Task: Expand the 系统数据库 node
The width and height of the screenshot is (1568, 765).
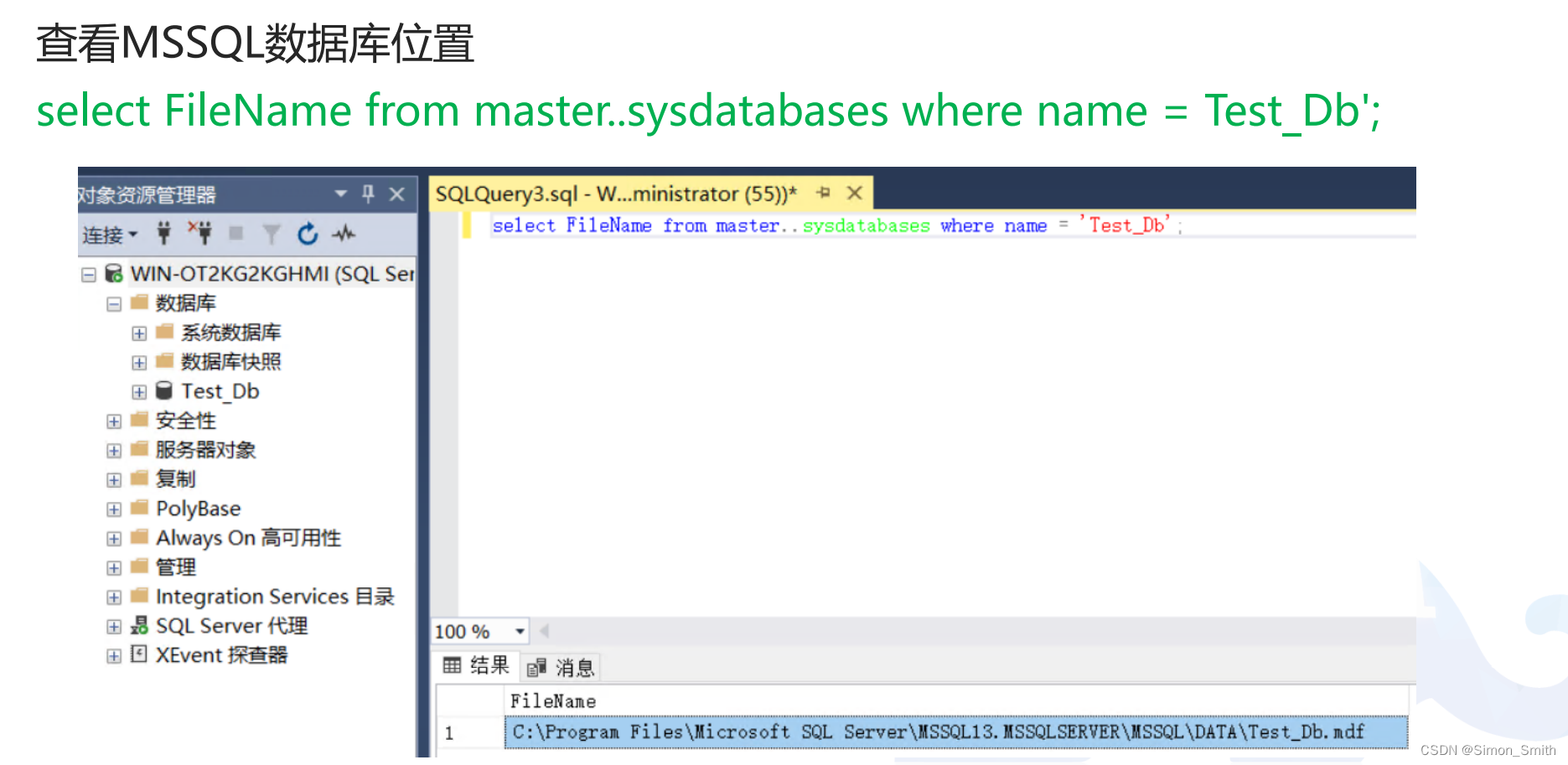Action: pyautogui.click(x=139, y=332)
